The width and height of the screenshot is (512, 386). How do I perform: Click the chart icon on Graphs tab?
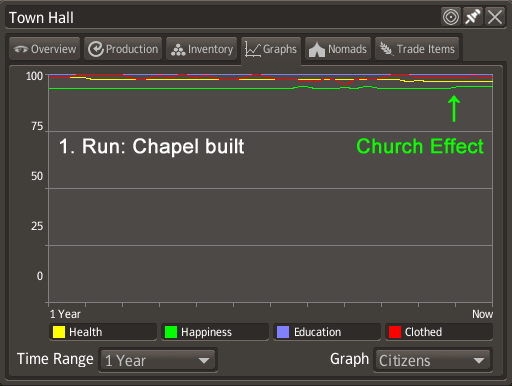(x=253, y=49)
